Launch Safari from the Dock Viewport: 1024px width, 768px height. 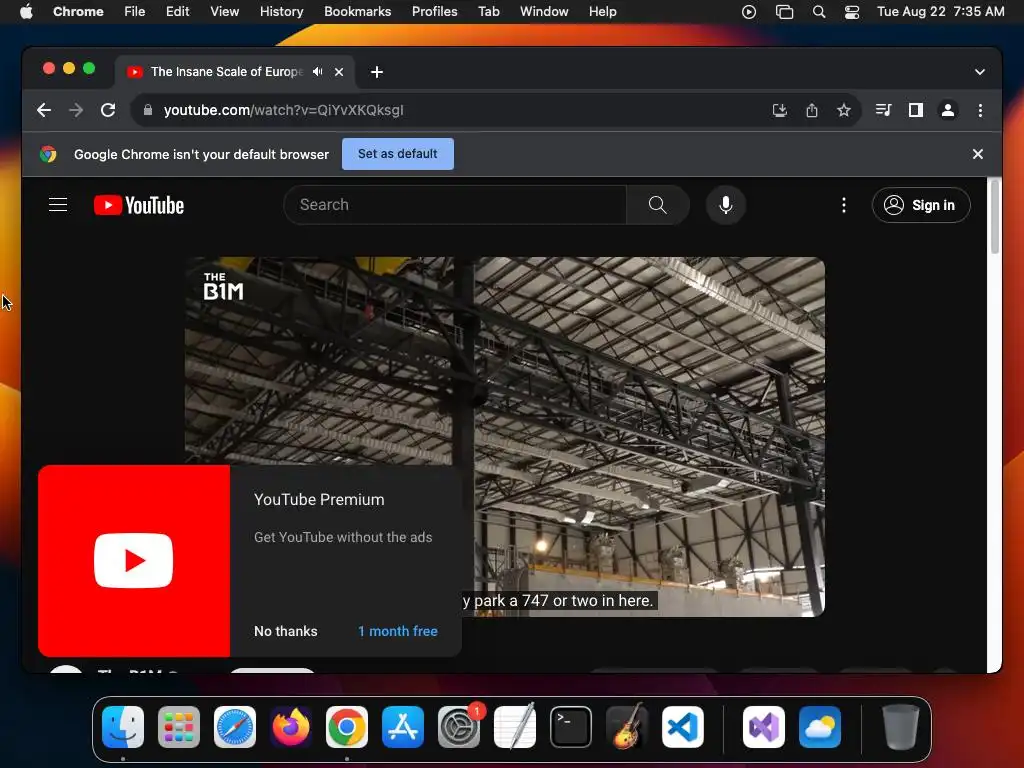[235, 727]
